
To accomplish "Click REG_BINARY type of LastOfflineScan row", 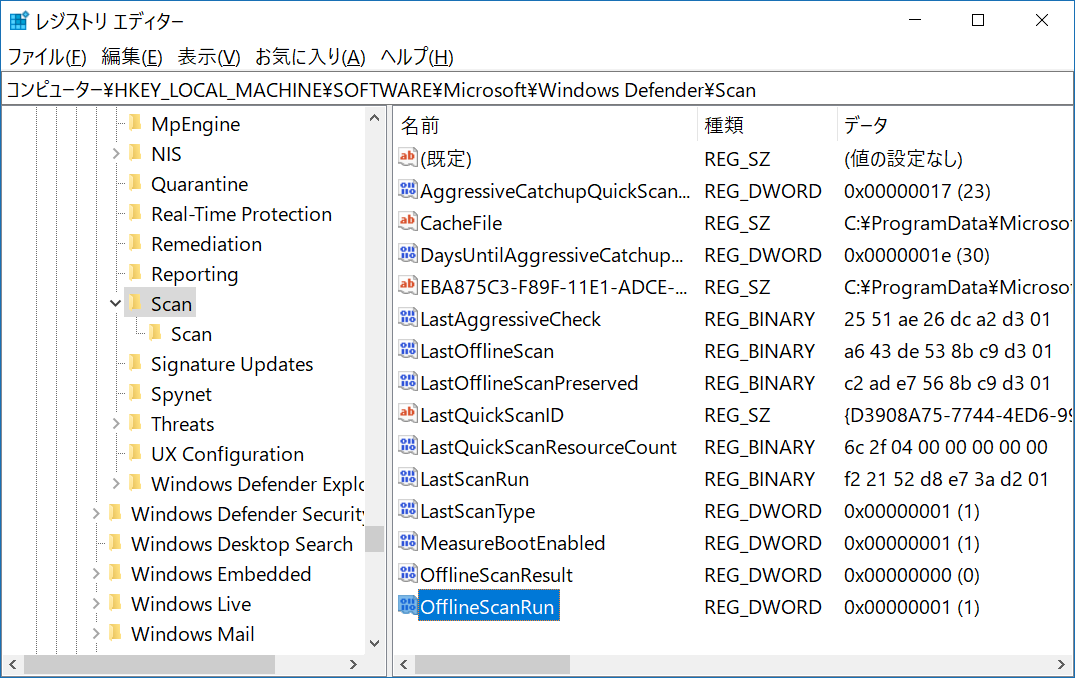I will (x=759, y=351).
